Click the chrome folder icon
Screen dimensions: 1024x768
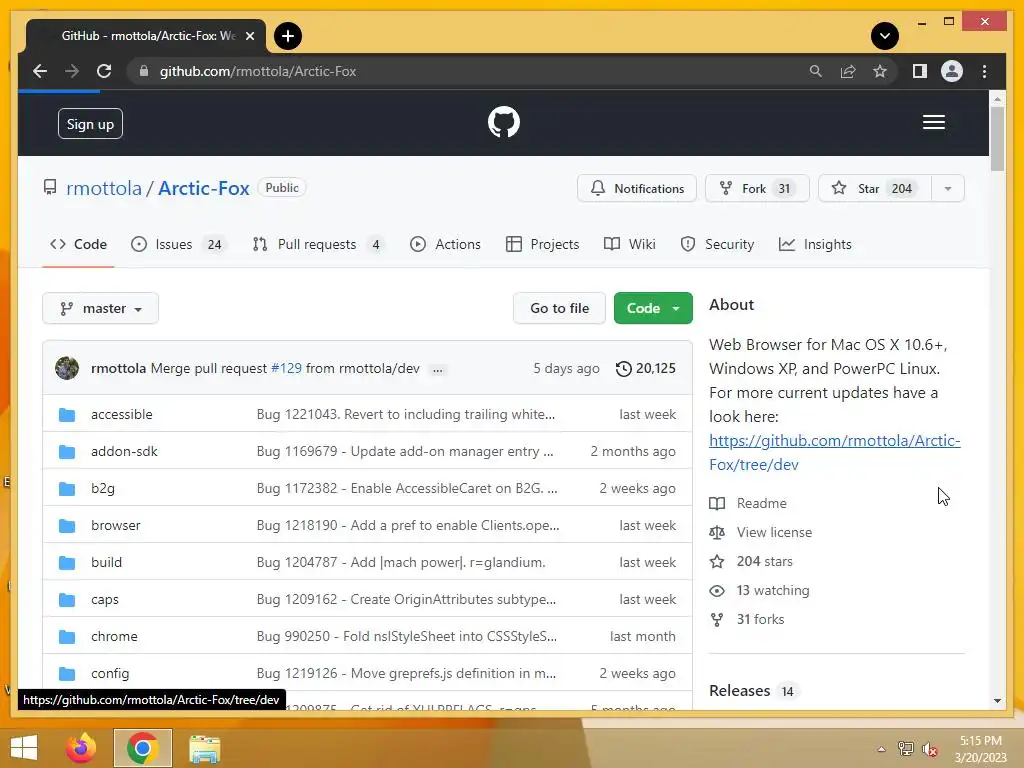67,637
